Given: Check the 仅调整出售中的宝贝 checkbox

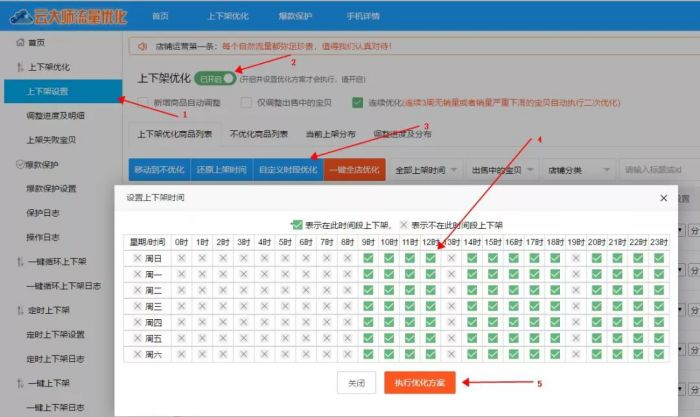Looking at the screenshot, I should point(246,102).
